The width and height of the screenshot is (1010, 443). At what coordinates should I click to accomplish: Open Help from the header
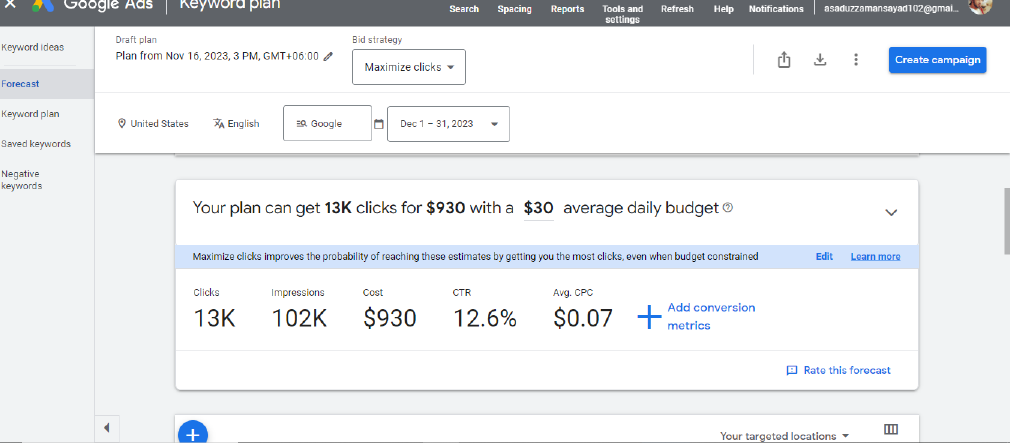pyautogui.click(x=723, y=9)
